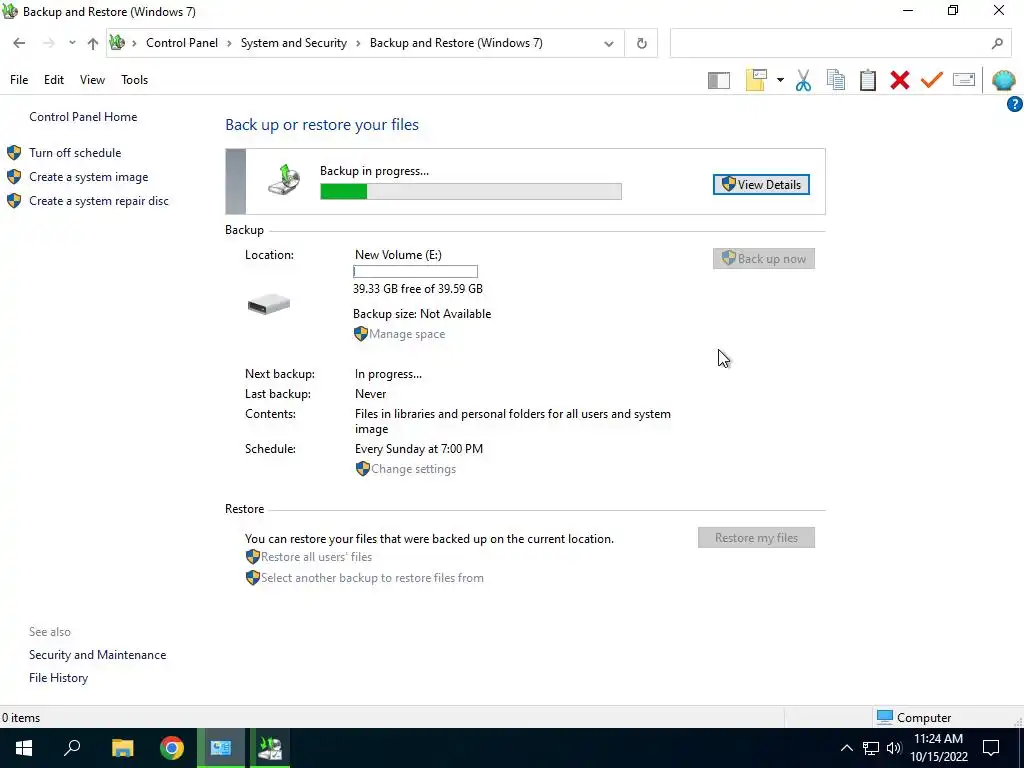Switch to Backup and Restore taskbar icon
The height and width of the screenshot is (768, 1024).
click(270, 748)
